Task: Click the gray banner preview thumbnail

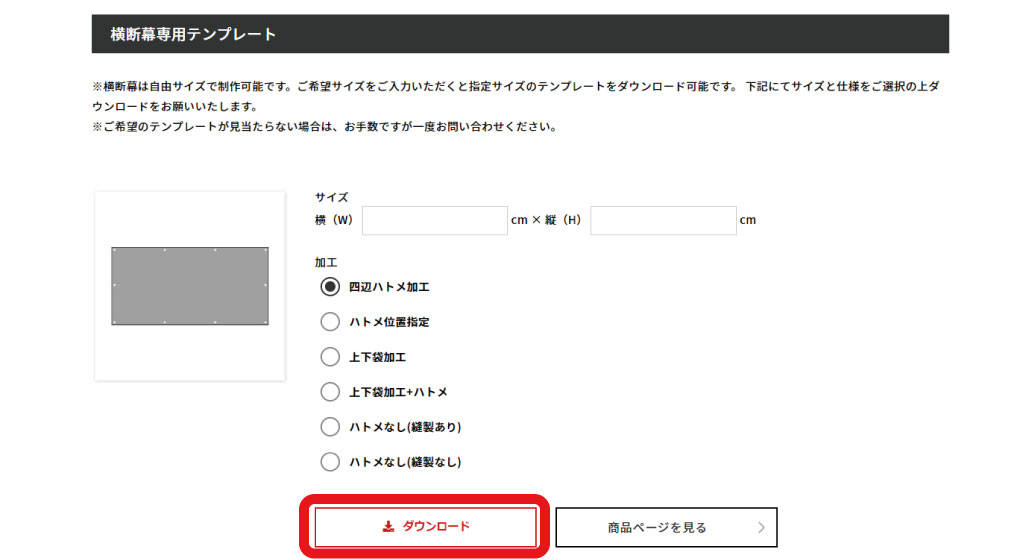Action: pos(190,286)
